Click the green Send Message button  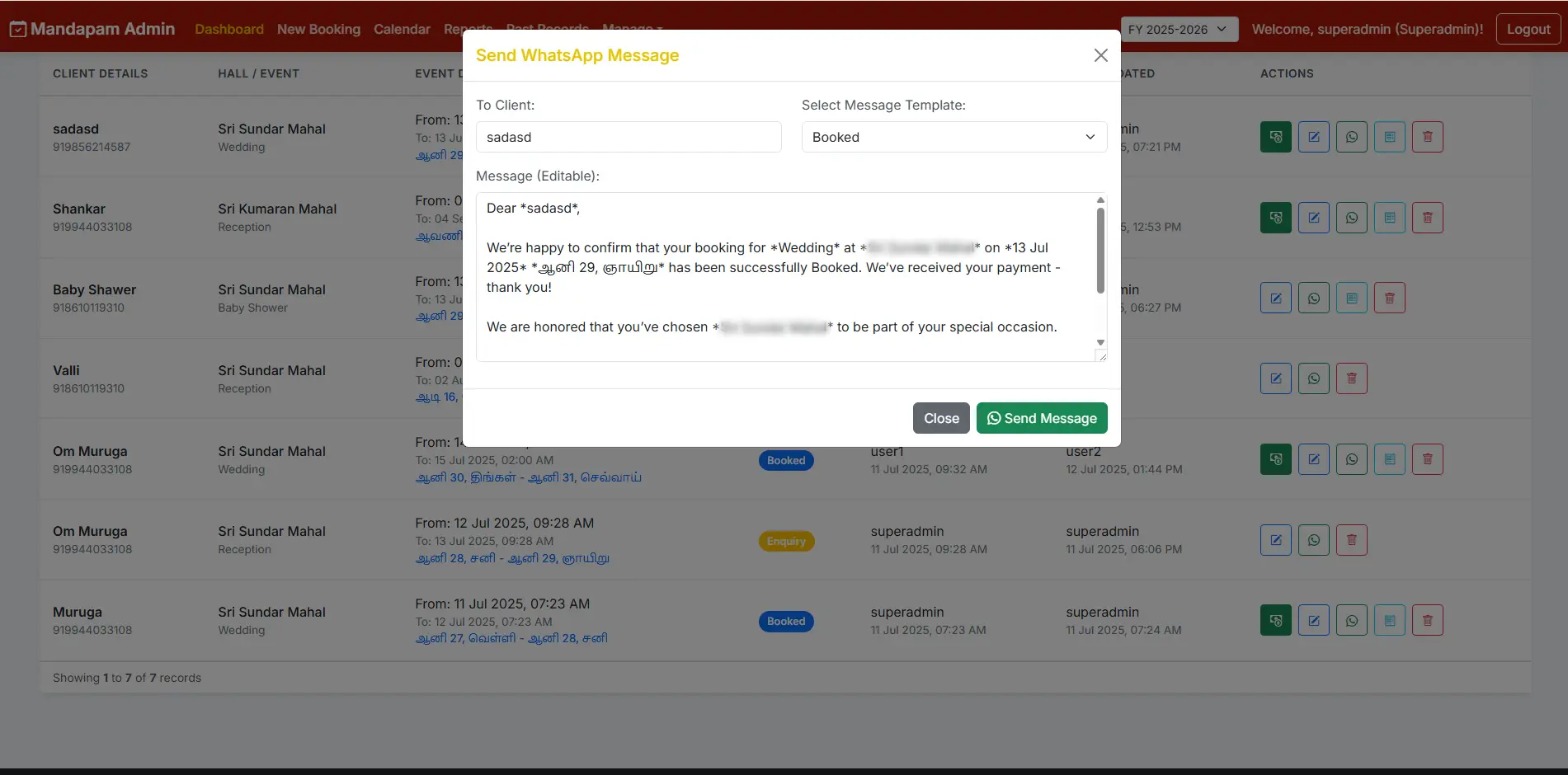pyautogui.click(x=1042, y=418)
